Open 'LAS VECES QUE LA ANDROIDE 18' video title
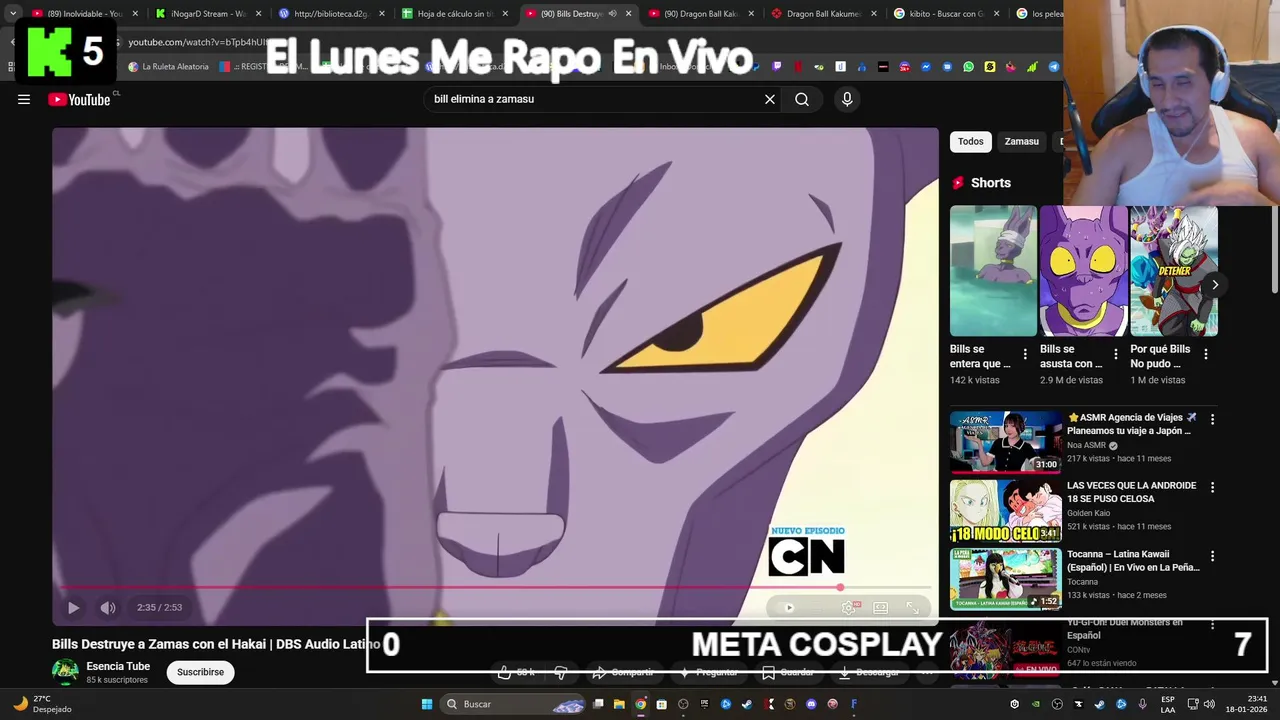The image size is (1280, 720). (1131, 492)
